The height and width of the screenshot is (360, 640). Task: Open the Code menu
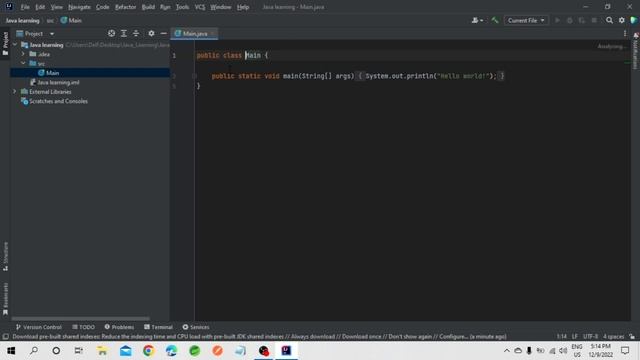[x=102, y=7]
